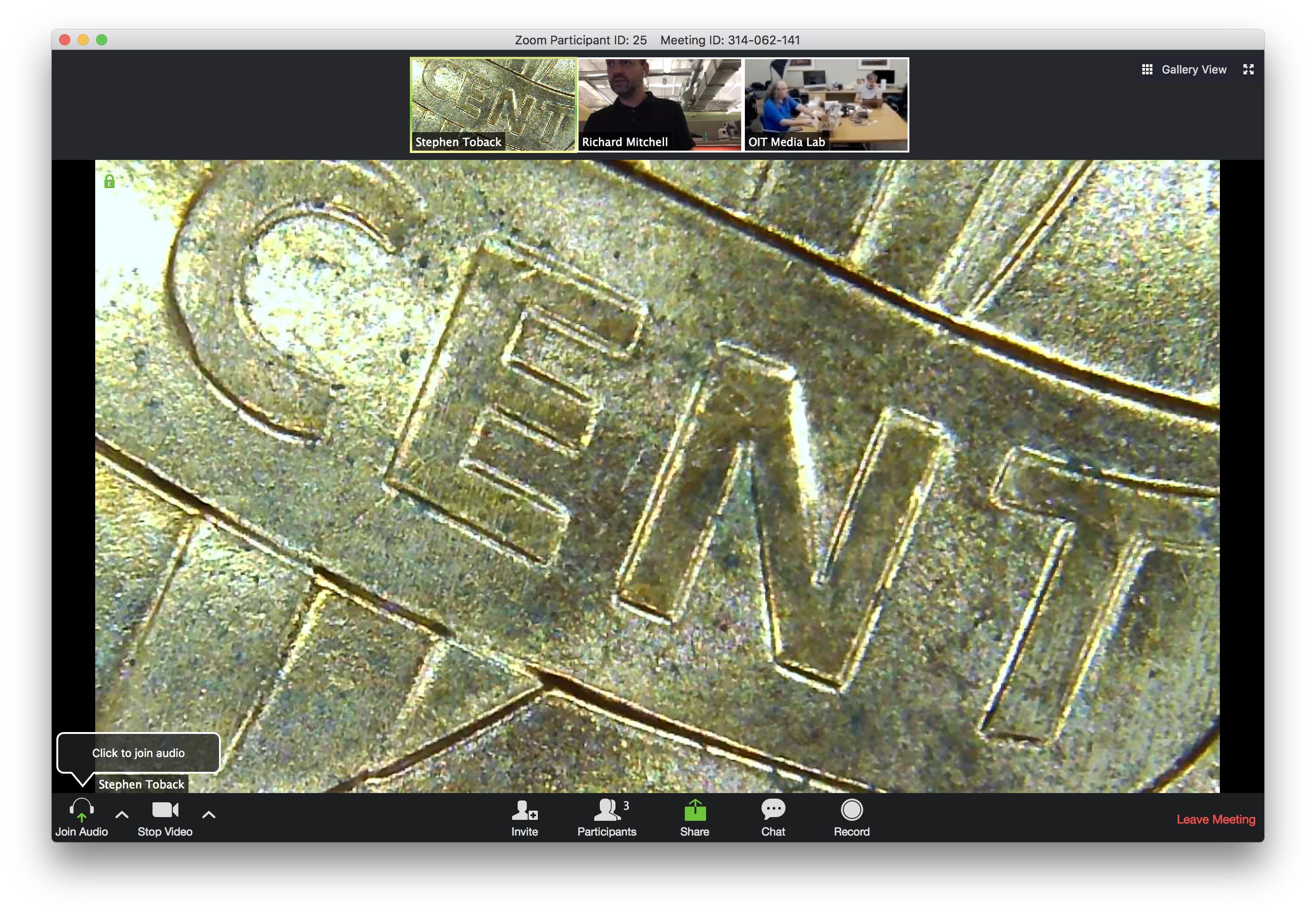Viewport: 1316px width, 916px height.
Task: Switch to Gallery View
Action: coord(1184,69)
